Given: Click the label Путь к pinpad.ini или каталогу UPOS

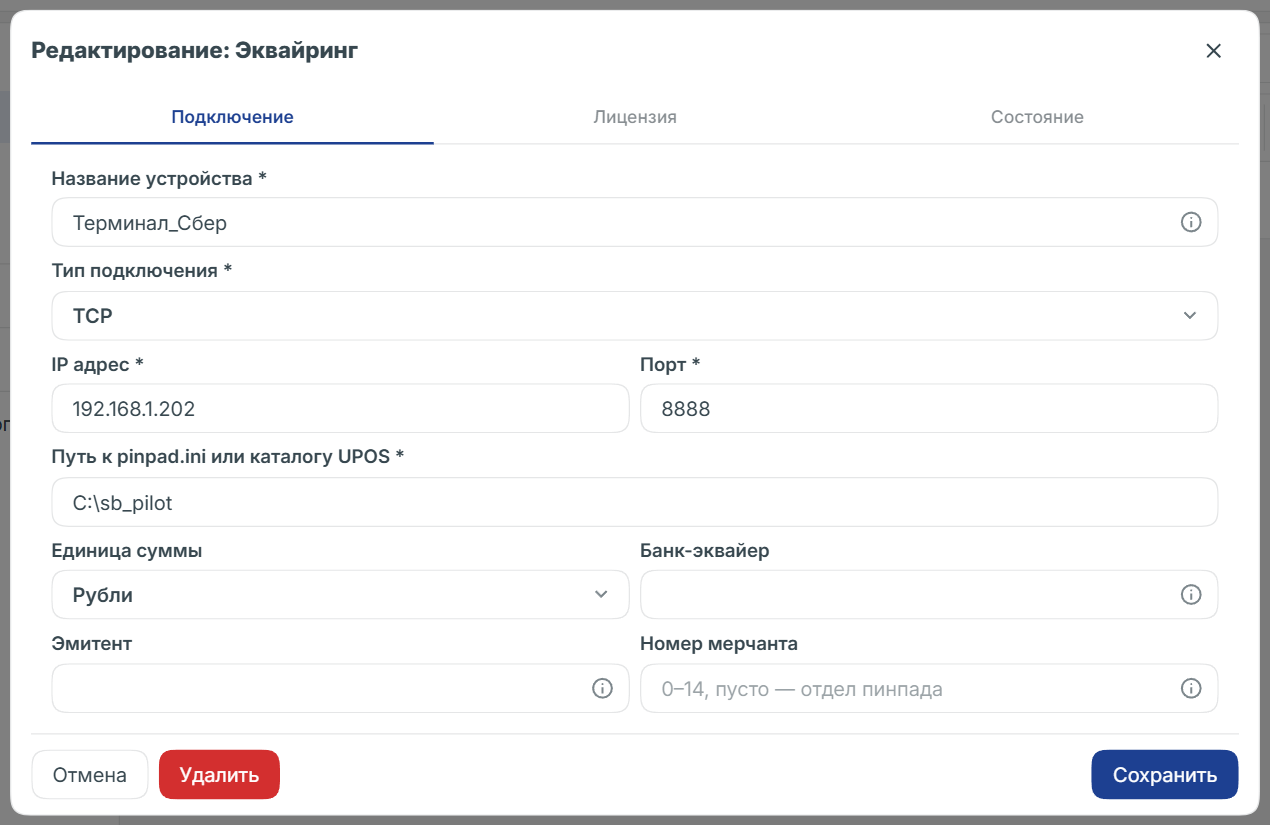Looking at the screenshot, I should [x=228, y=457].
